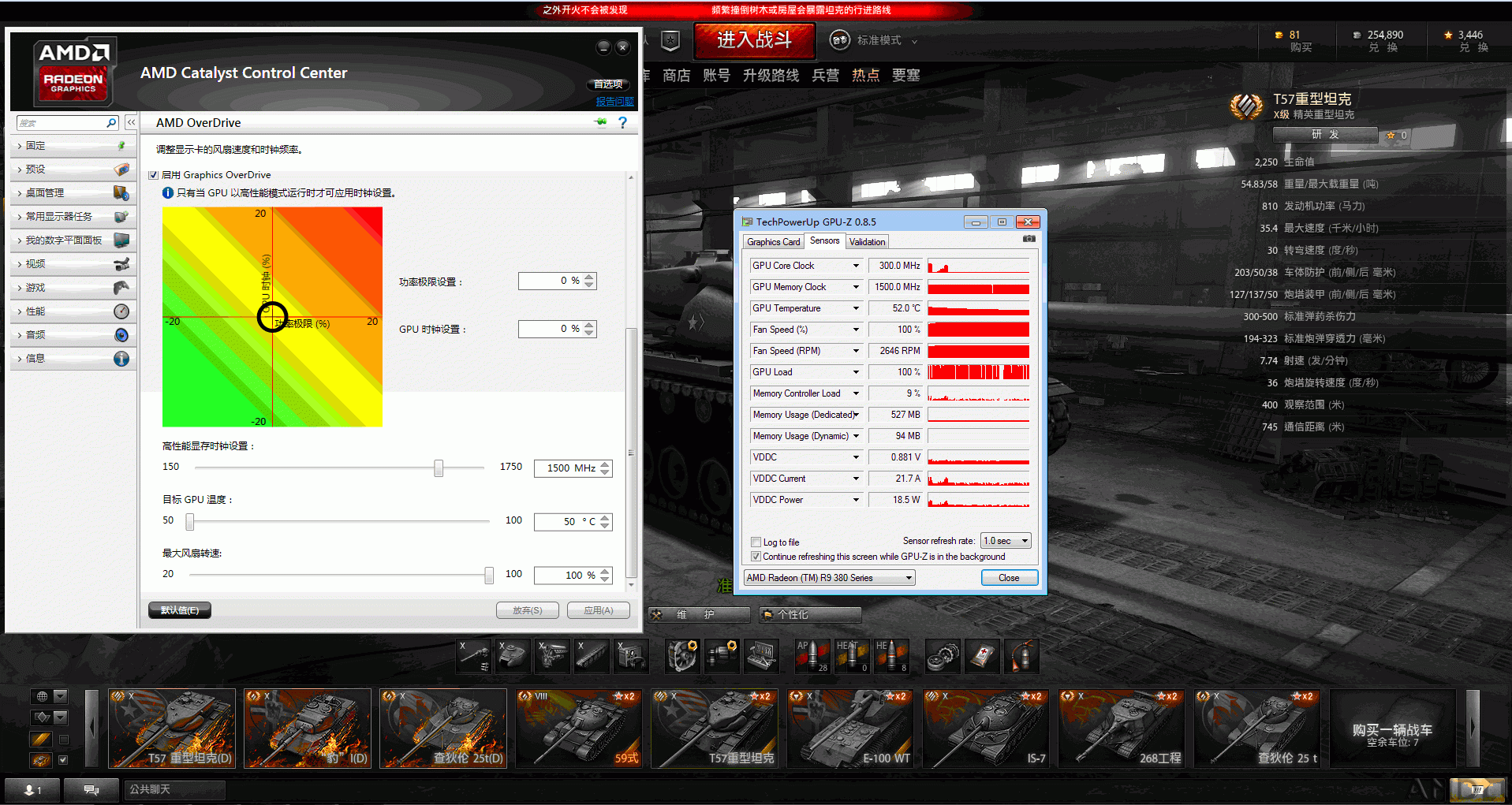Open GPU Core Clock sensor dropdown
The height and width of the screenshot is (805, 1512).
click(x=856, y=266)
